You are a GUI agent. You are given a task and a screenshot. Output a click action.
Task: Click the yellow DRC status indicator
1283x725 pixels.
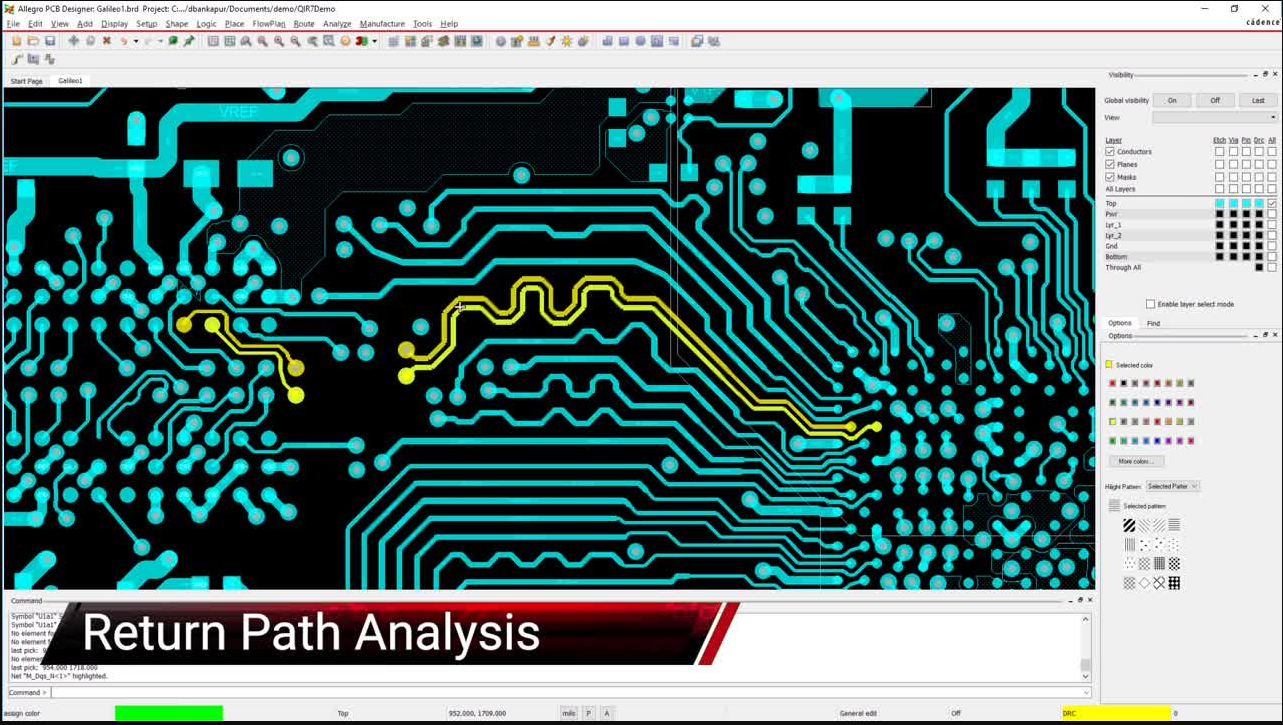(1115, 713)
